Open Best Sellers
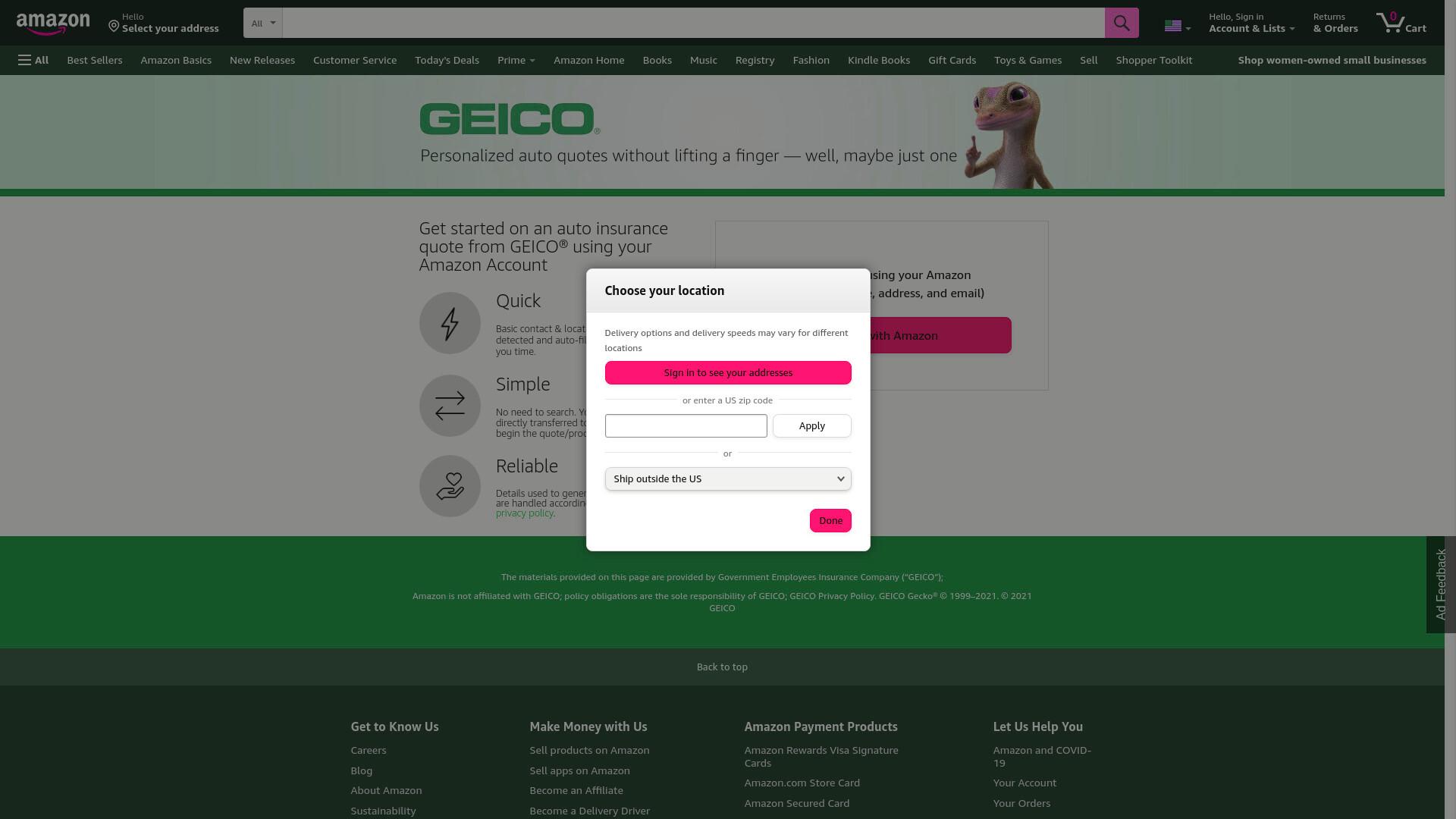 tap(95, 60)
